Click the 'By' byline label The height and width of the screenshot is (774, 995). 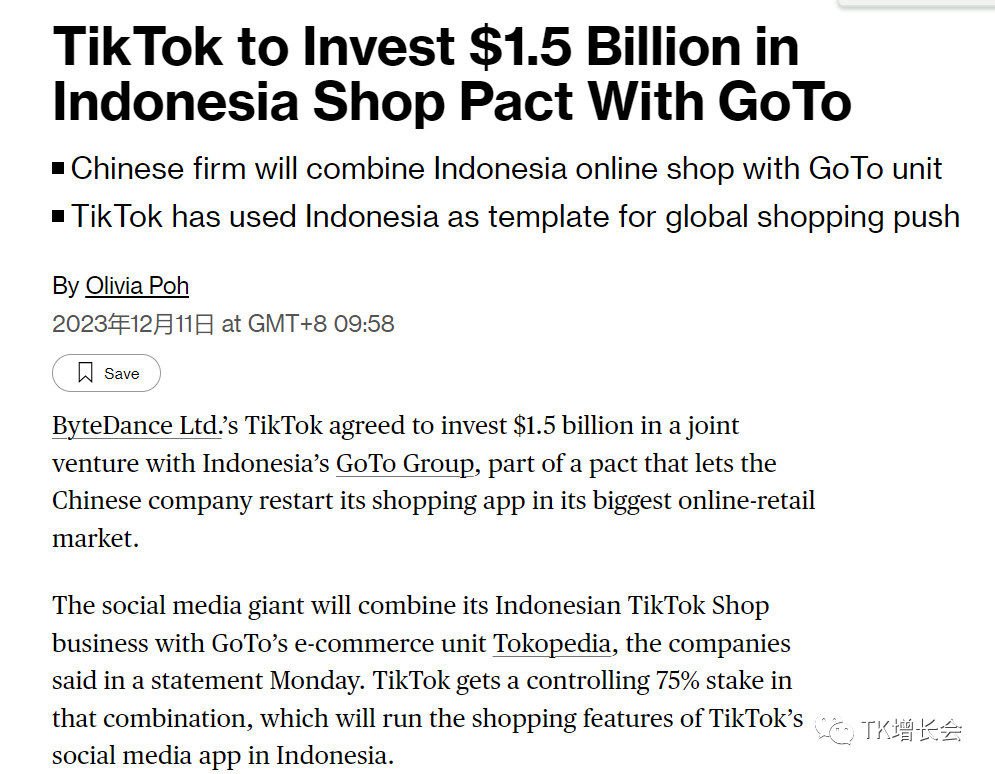pyautogui.click(x=65, y=286)
